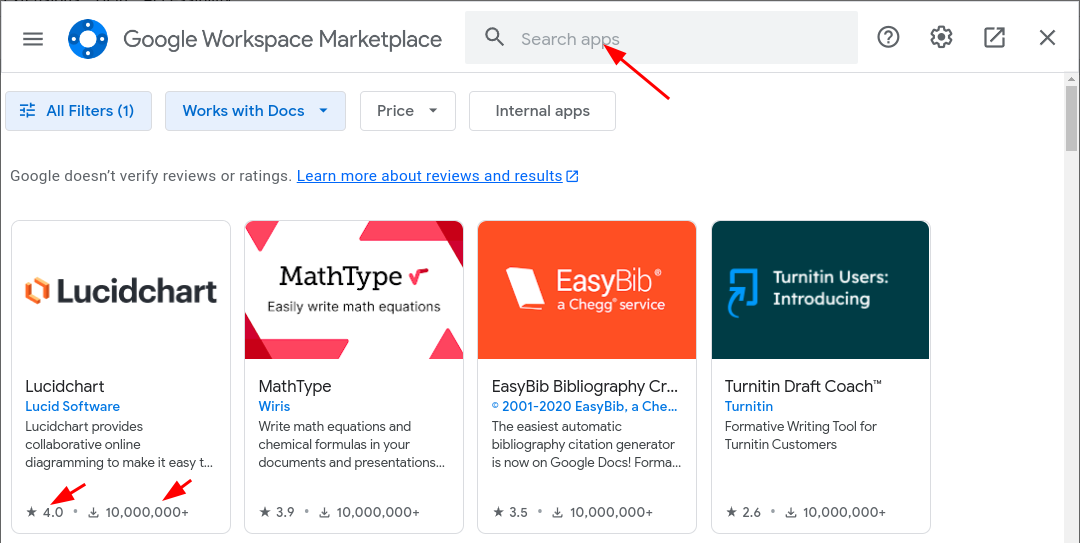Close the Marketplace dialog

(1047, 37)
